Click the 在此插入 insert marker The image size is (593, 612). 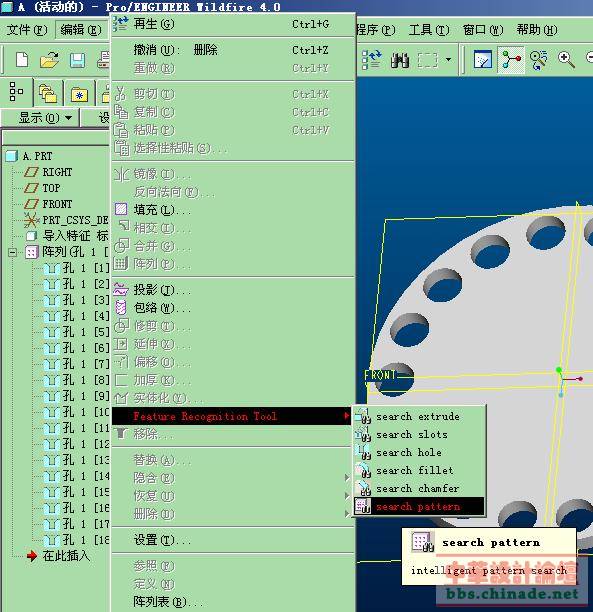point(59,556)
